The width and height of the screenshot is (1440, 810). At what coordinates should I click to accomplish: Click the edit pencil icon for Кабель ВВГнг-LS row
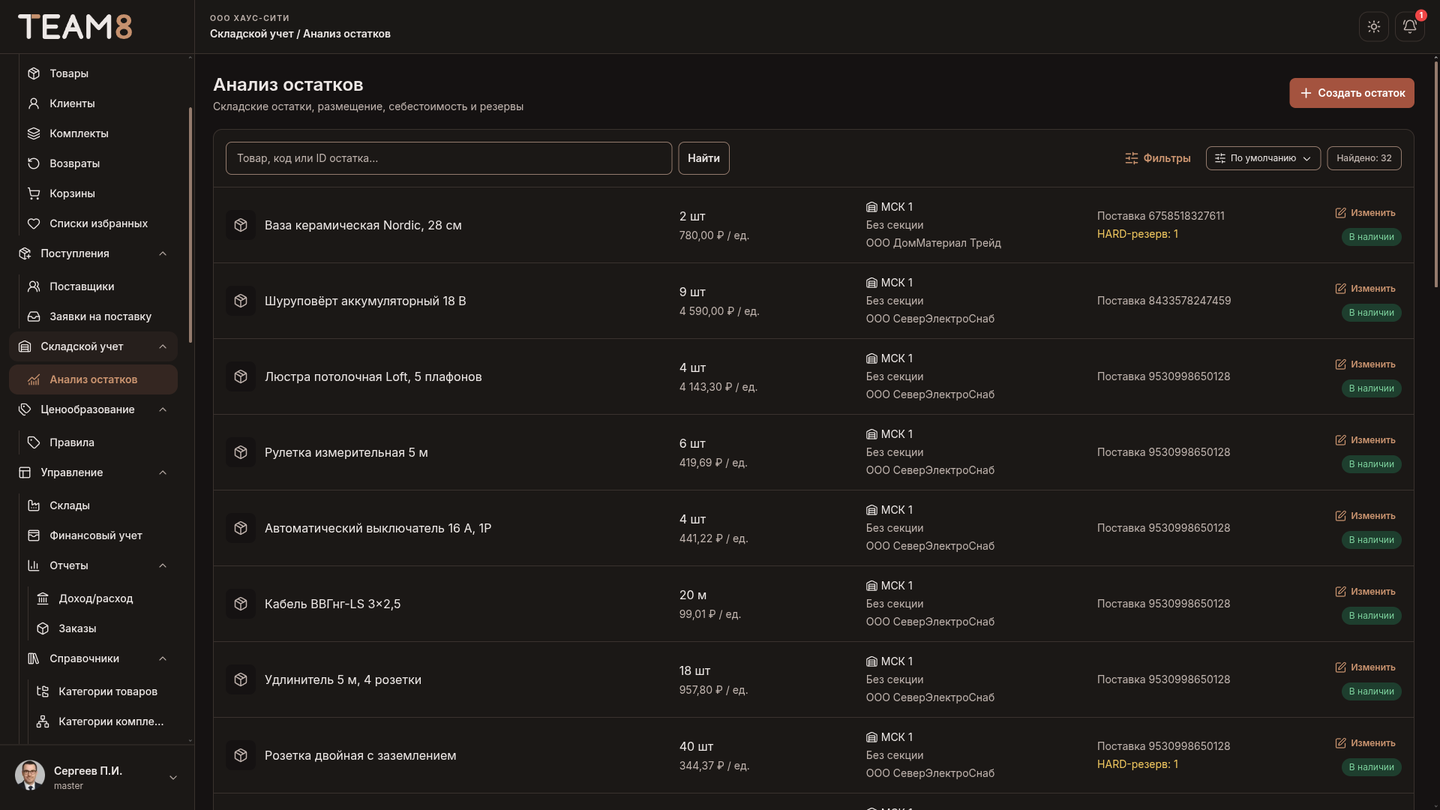[1341, 591]
